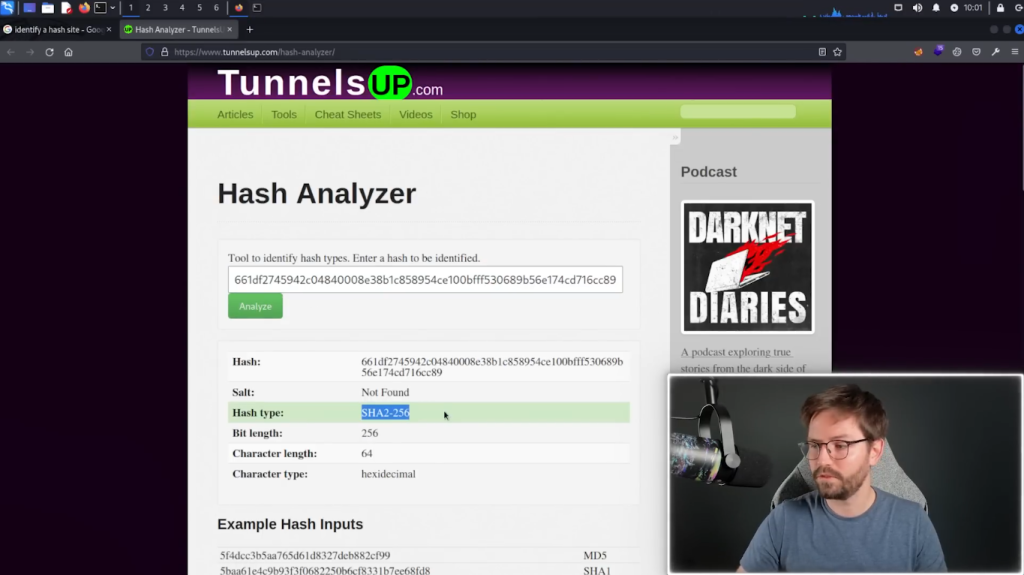
Task: Open the file manager icon in taskbar
Action: 48,8
